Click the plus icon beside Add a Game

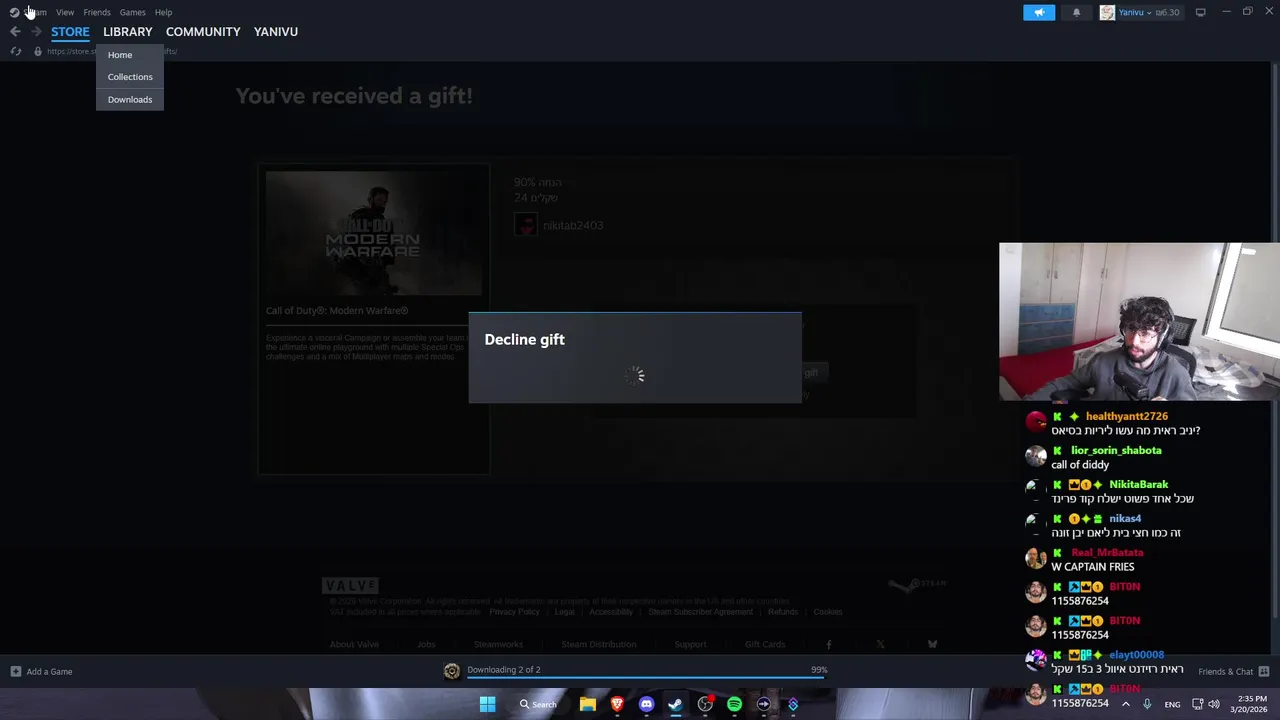coord(15,672)
